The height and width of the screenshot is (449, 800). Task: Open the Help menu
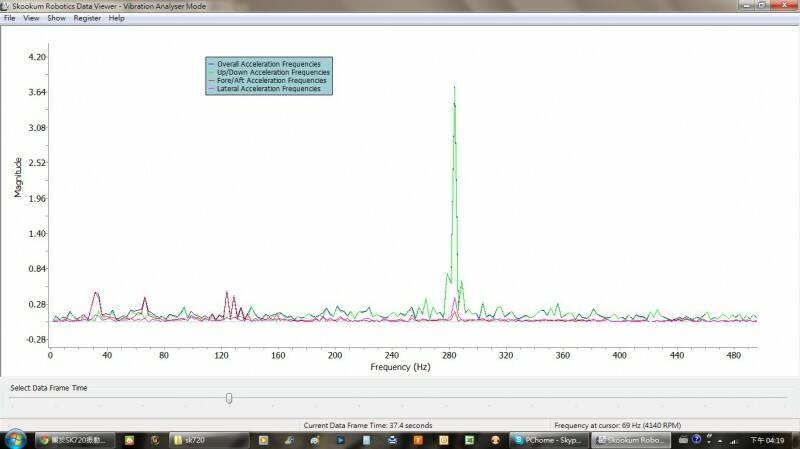pos(116,18)
